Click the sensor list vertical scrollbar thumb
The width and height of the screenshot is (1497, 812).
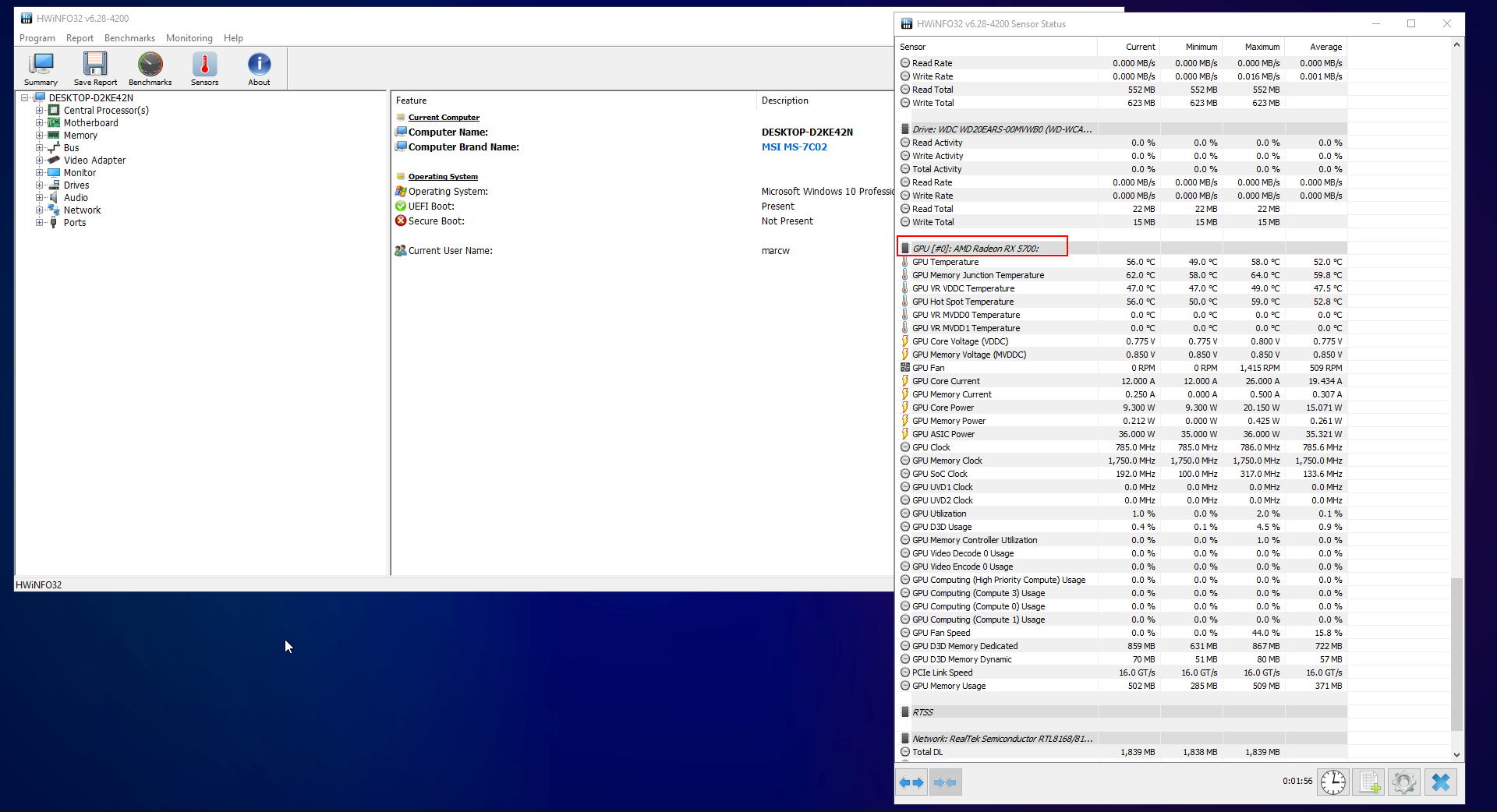[1456, 655]
